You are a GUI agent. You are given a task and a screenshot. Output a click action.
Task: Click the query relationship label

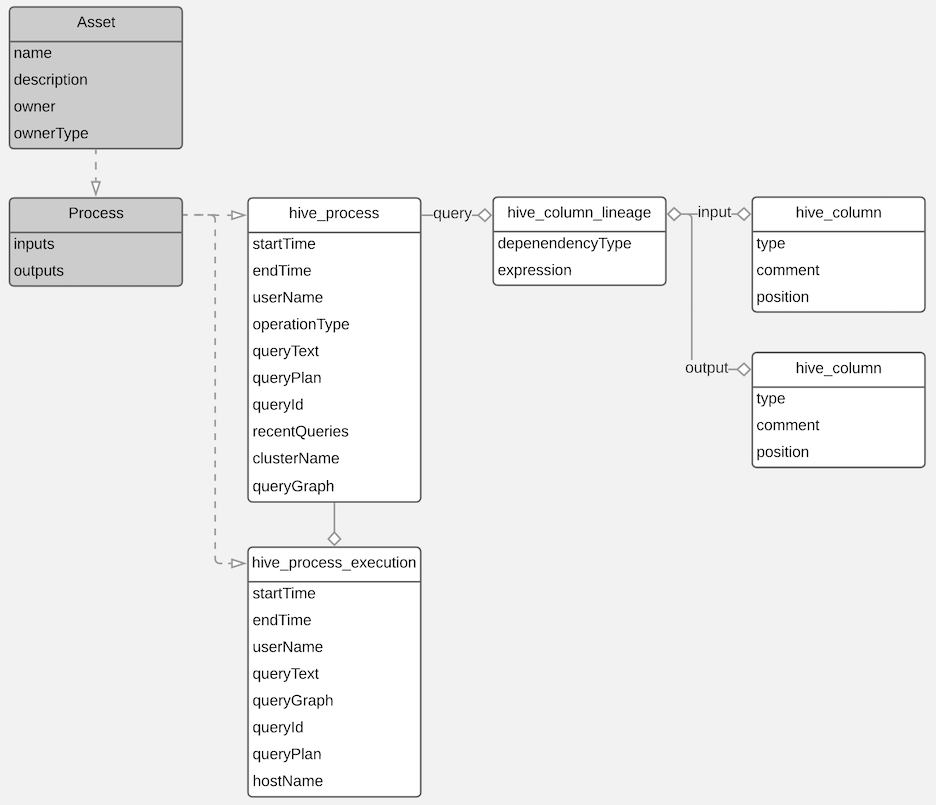pos(452,213)
